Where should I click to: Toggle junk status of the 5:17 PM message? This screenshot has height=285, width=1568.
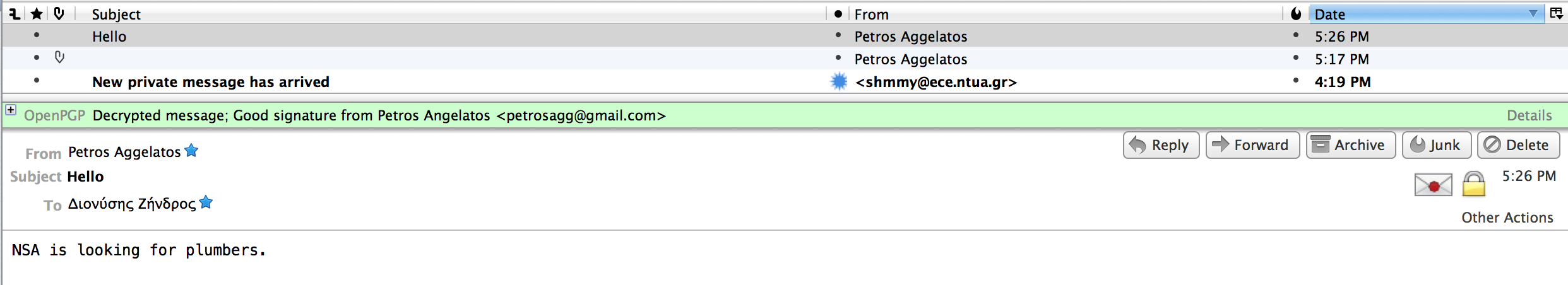tap(1295, 58)
